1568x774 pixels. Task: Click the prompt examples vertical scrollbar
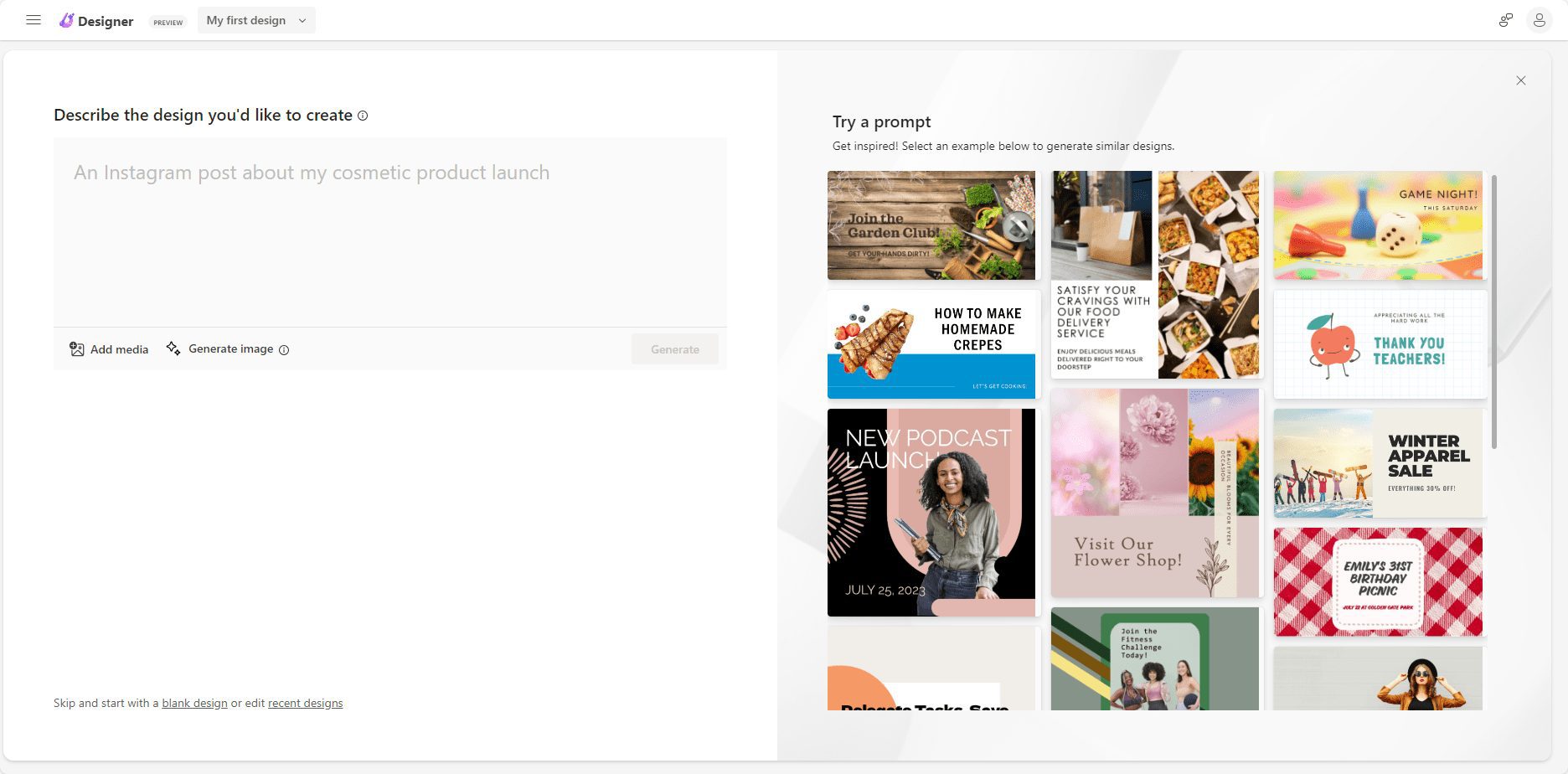pyautogui.click(x=1493, y=312)
